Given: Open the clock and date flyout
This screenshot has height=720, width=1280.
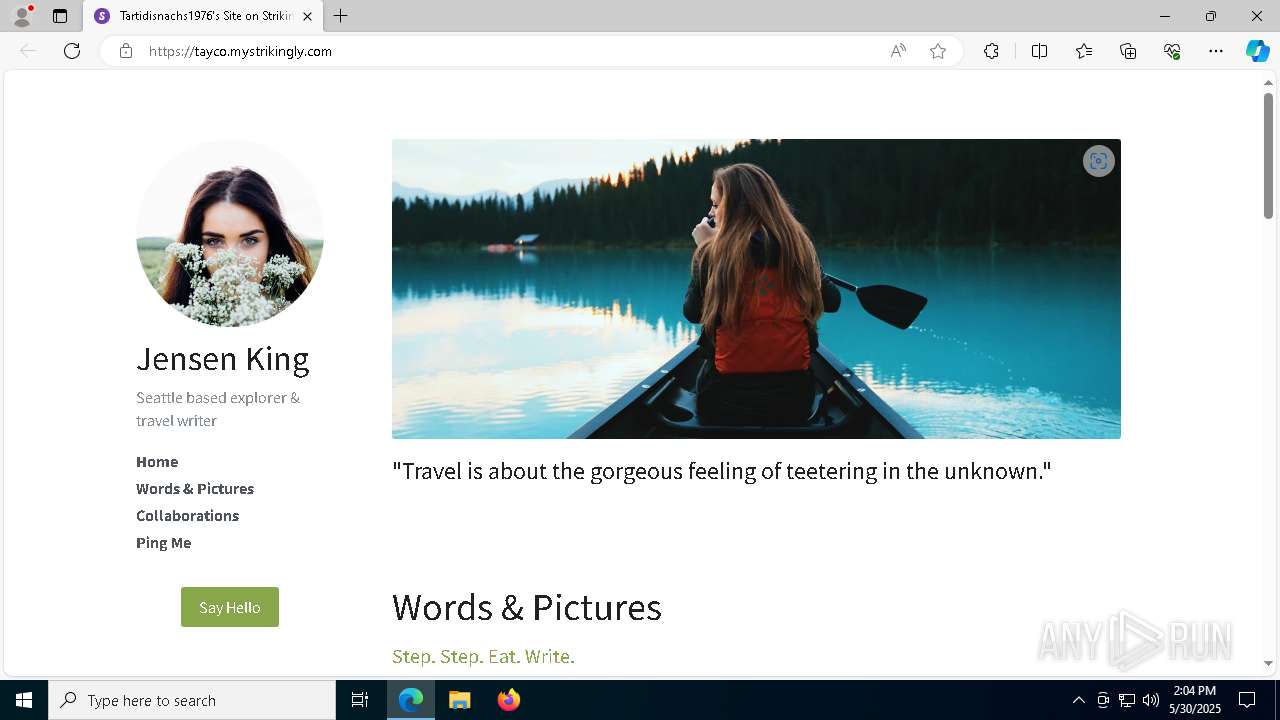Looking at the screenshot, I should (1195, 700).
